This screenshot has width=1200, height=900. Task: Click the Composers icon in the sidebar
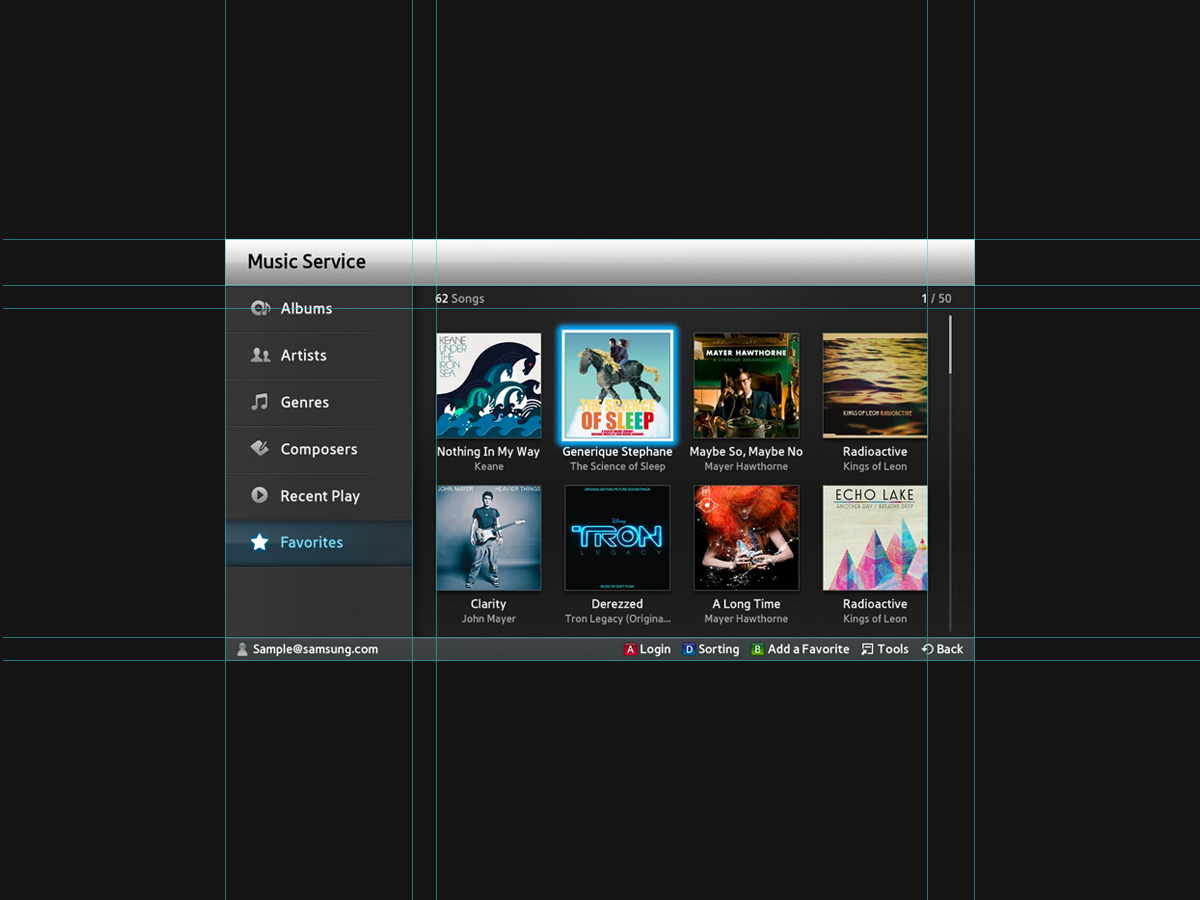click(x=260, y=449)
